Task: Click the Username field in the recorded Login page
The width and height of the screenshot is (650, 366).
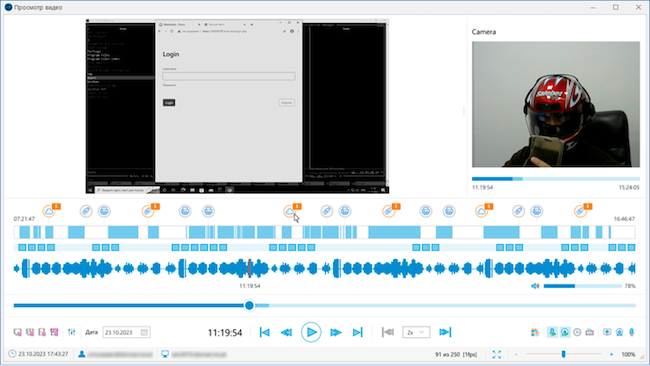Action: click(x=229, y=76)
